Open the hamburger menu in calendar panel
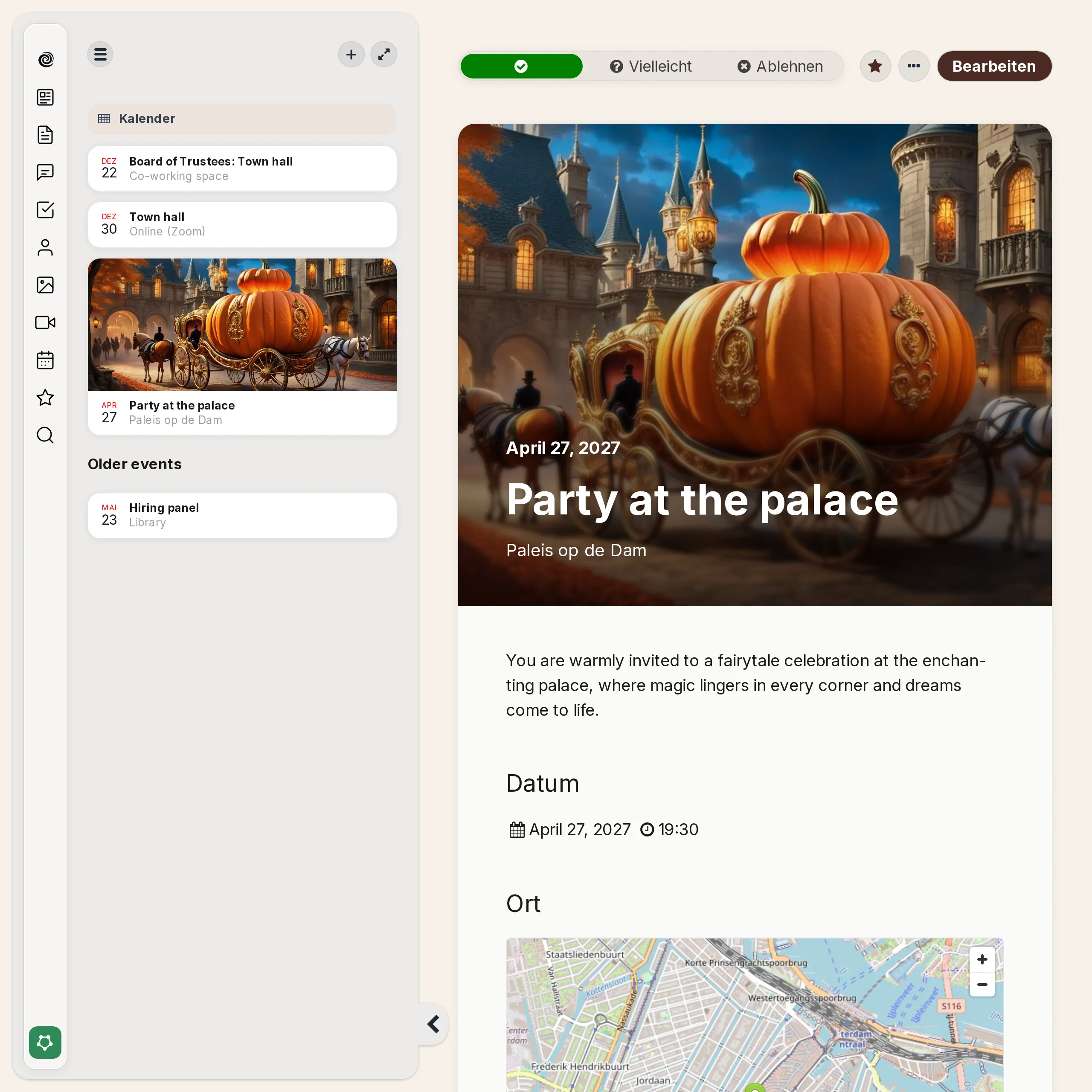The image size is (1092, 1092). pyautogui.click(x=101, y=54)
